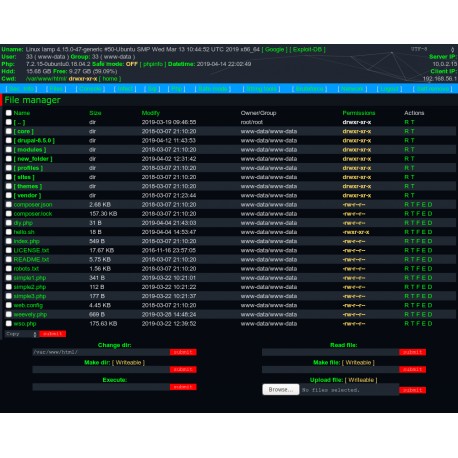
Task: Click the D action for wso.php
Action: coord(430,324)
